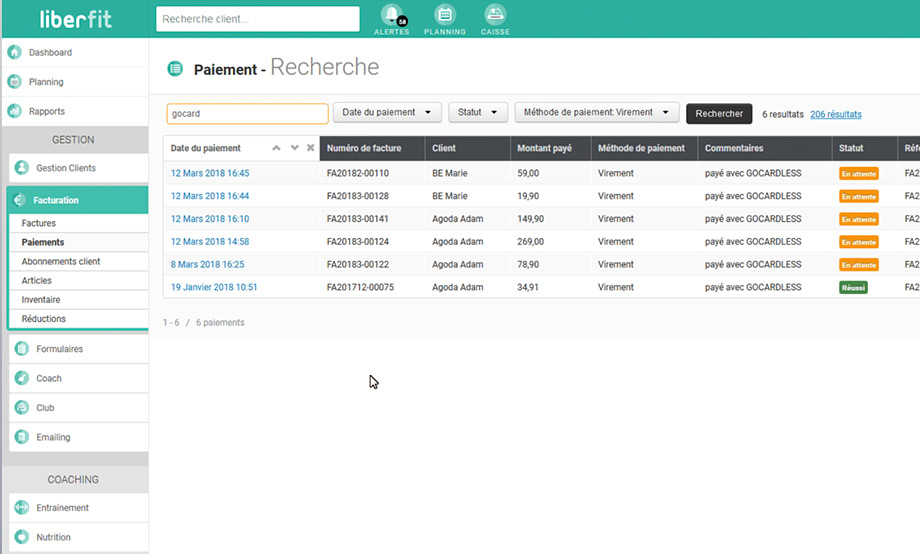This screenshot has width=920, height=554.
Task: Open Méthode de paiement: Virement dropdown
Action: (597, 114)
